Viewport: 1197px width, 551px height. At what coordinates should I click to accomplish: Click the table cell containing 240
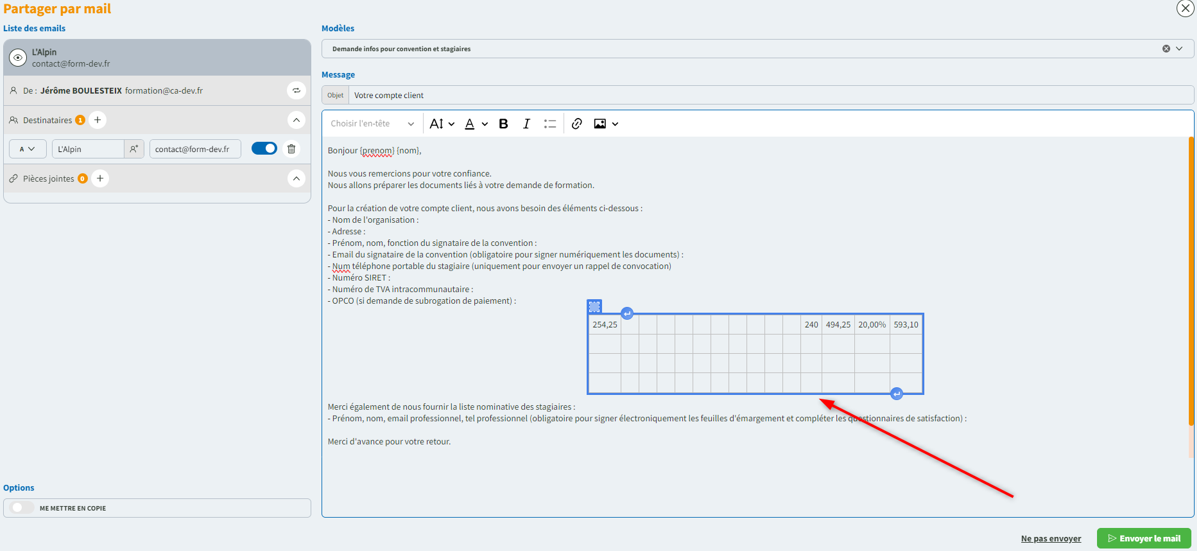(811, 324)
